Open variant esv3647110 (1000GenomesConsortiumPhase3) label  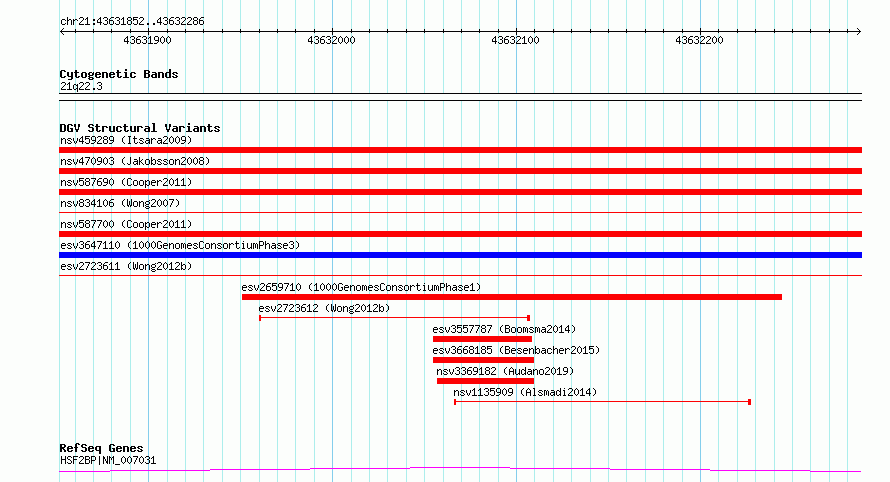(180, 245)
